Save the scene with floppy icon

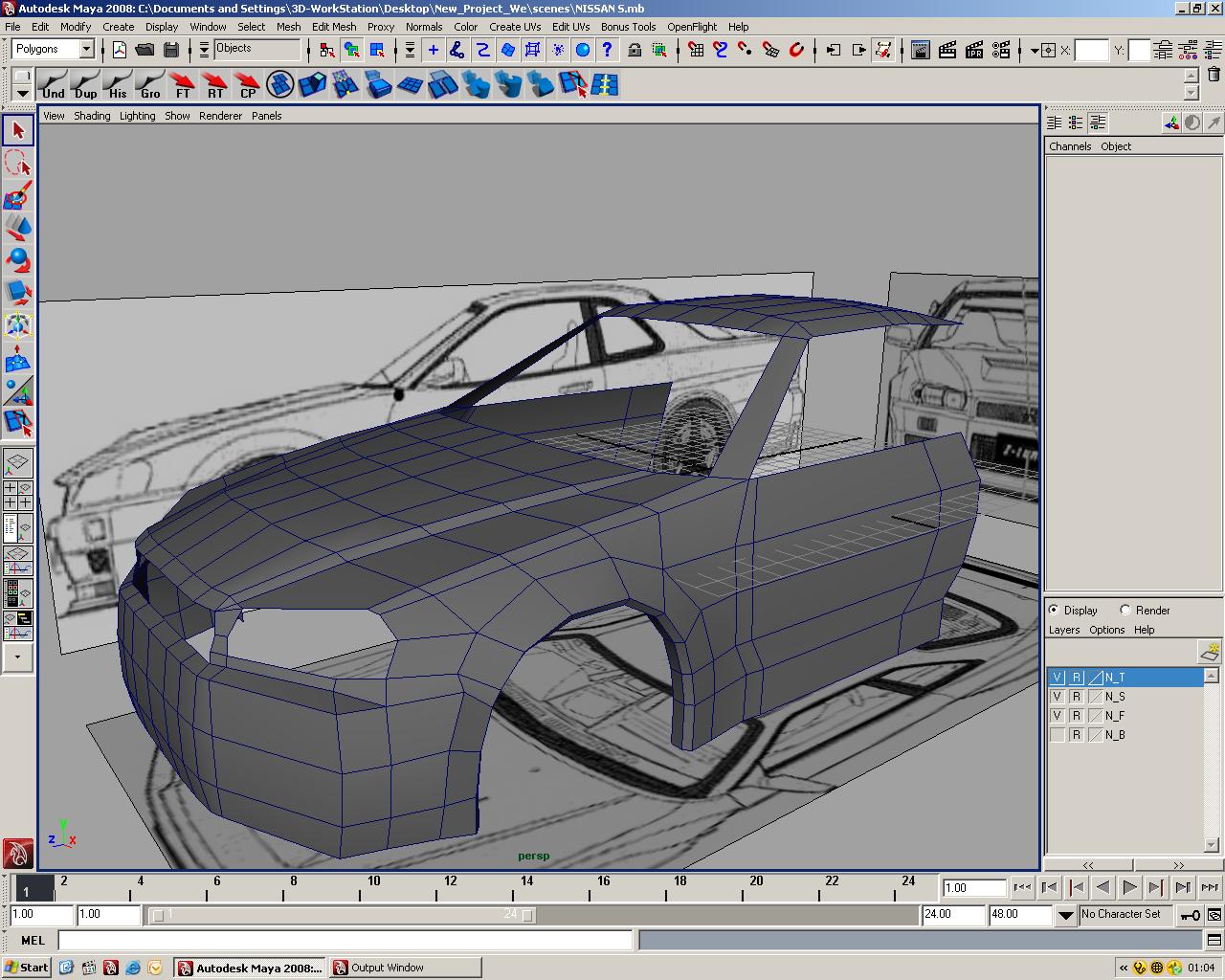pos(171,50)
